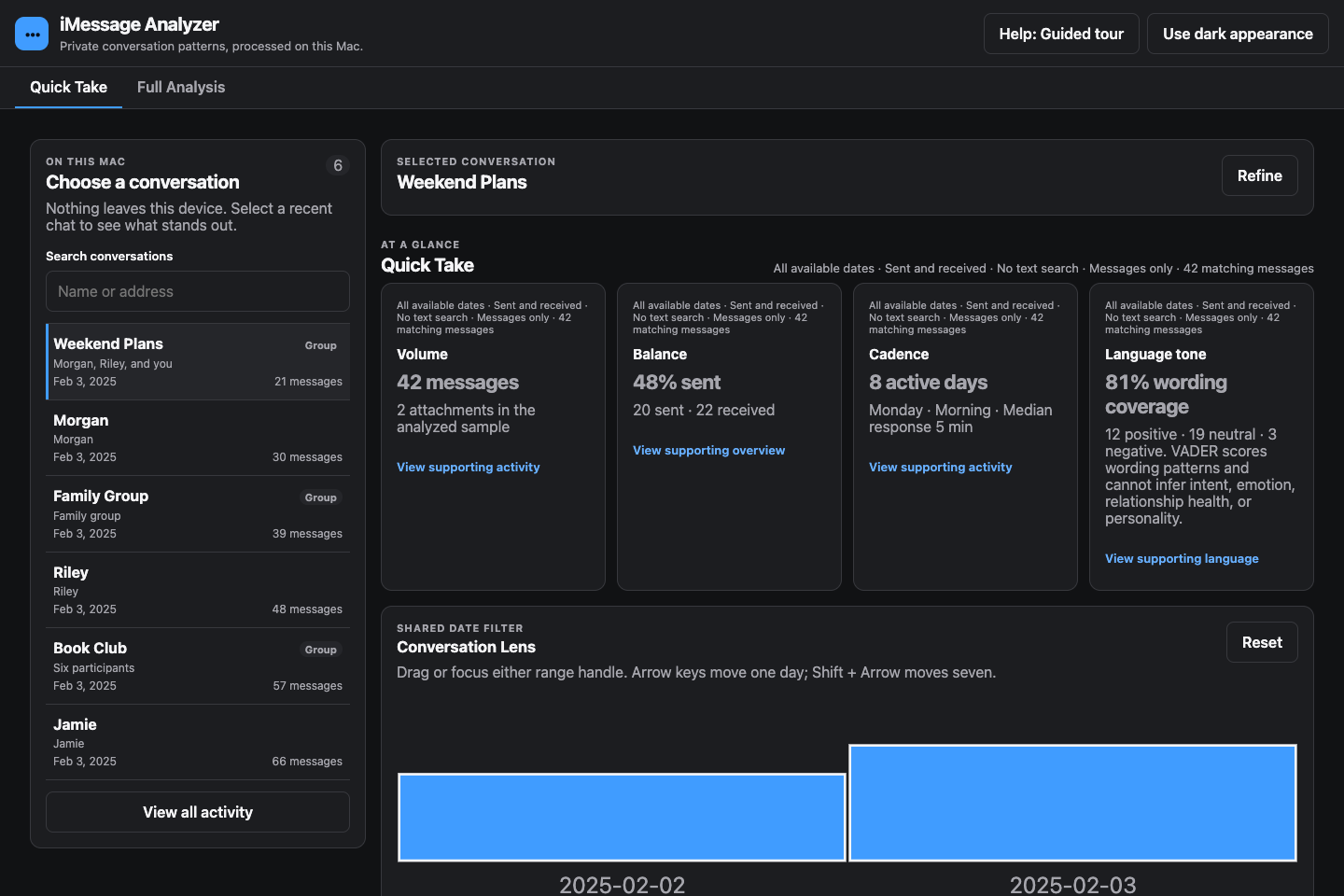Click the "48 messages" count for Riley
This screenshot has width=1344, height=896.
(307, 609)
